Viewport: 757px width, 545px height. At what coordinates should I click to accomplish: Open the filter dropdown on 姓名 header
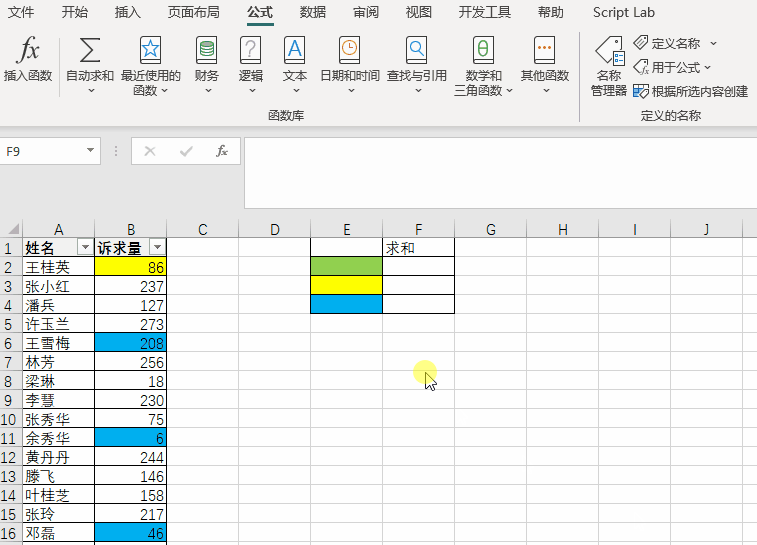point(85,248)
